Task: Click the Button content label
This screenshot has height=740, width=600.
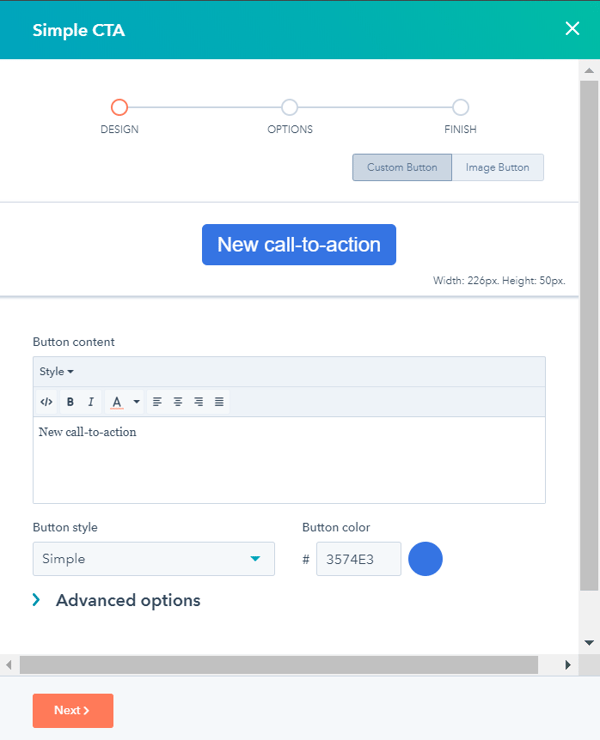Action: (74, 342)
